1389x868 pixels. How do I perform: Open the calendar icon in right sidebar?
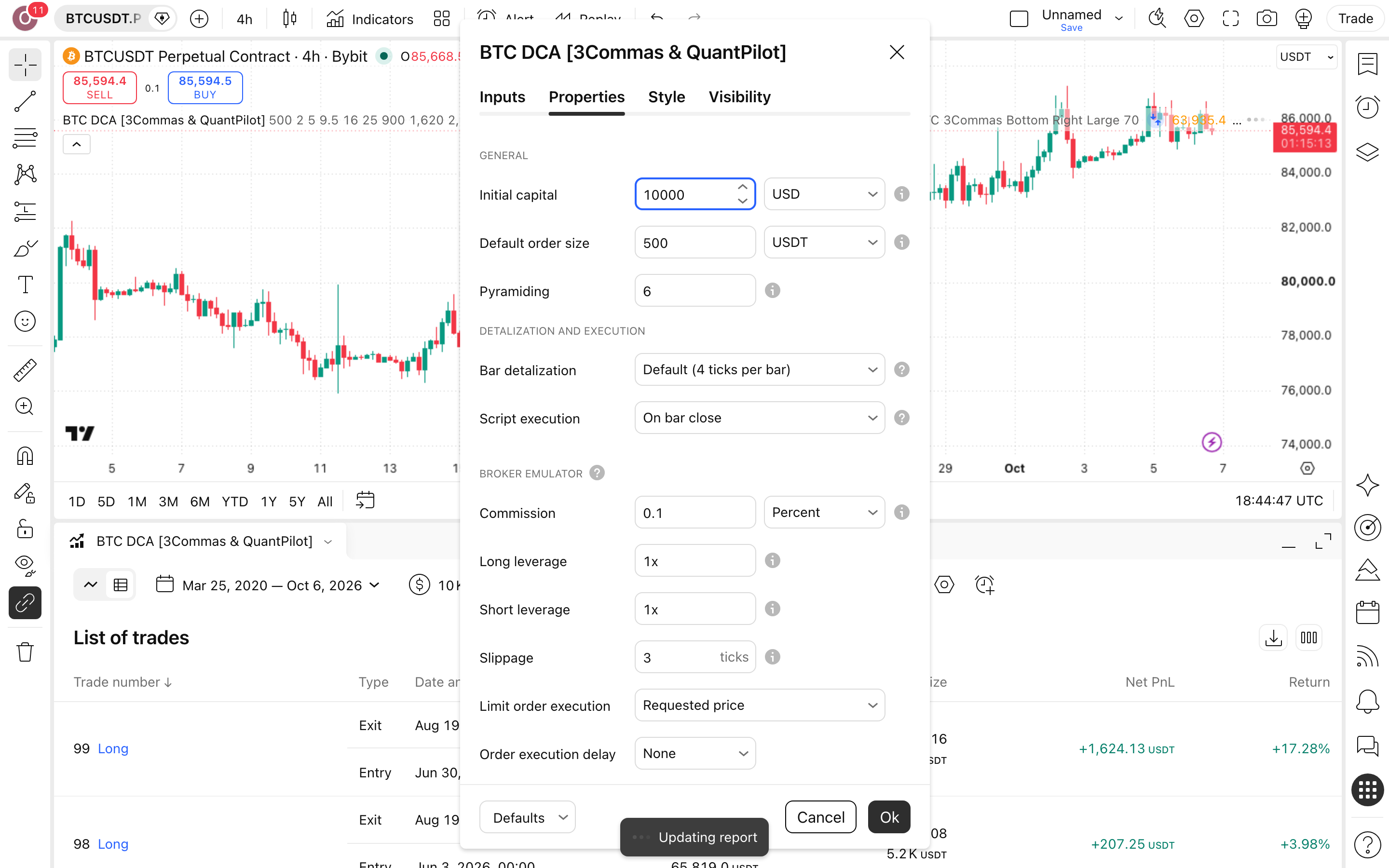click(x=1367, y=612)
